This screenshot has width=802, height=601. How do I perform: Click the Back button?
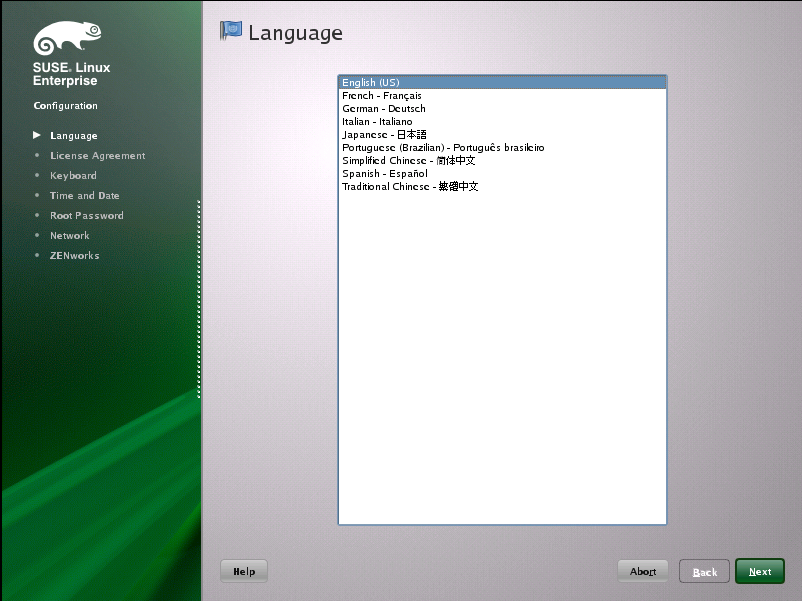tap(704, 571)
